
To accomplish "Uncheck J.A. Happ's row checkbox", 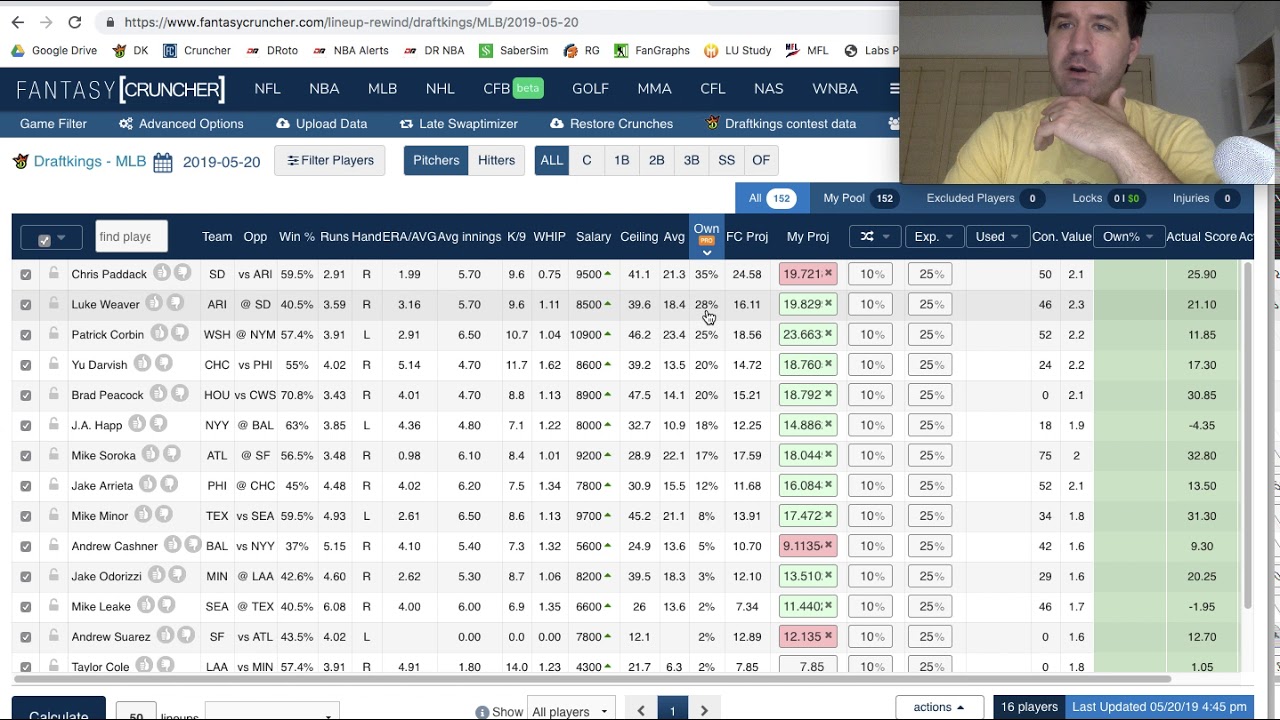I will 26,425.
